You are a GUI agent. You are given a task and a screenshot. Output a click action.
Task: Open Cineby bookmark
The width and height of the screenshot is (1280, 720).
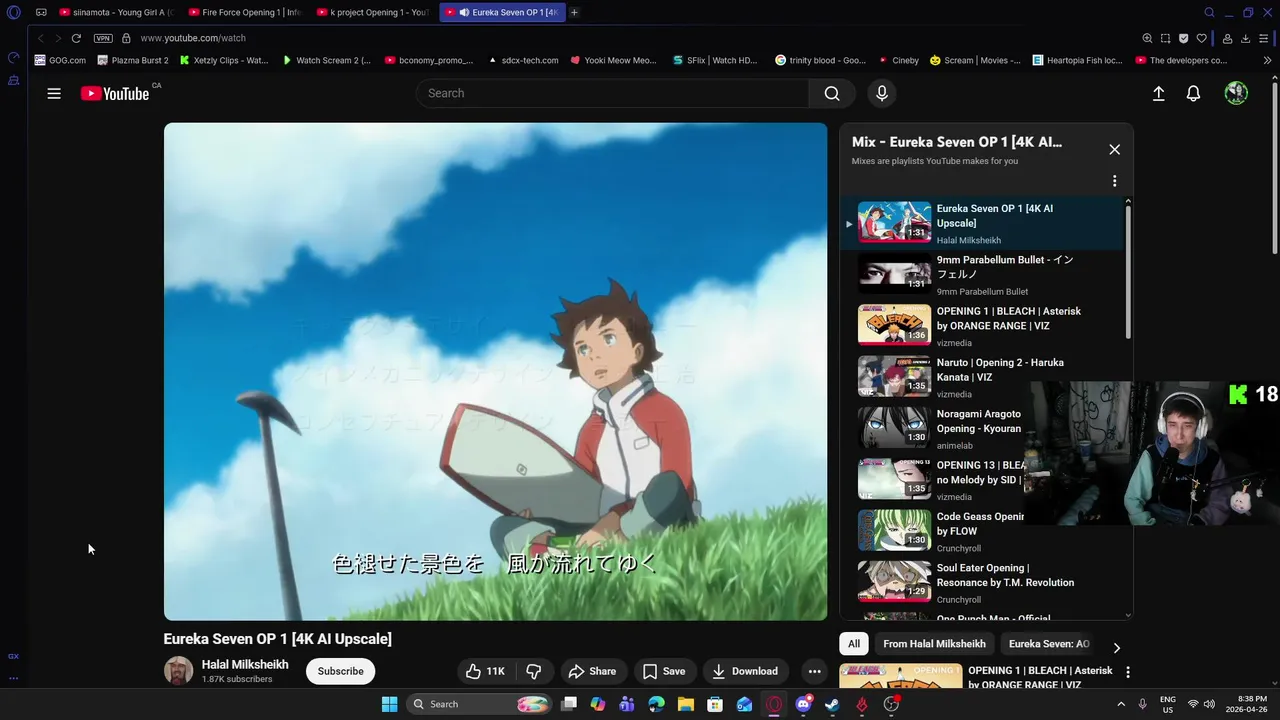point(898,60)
